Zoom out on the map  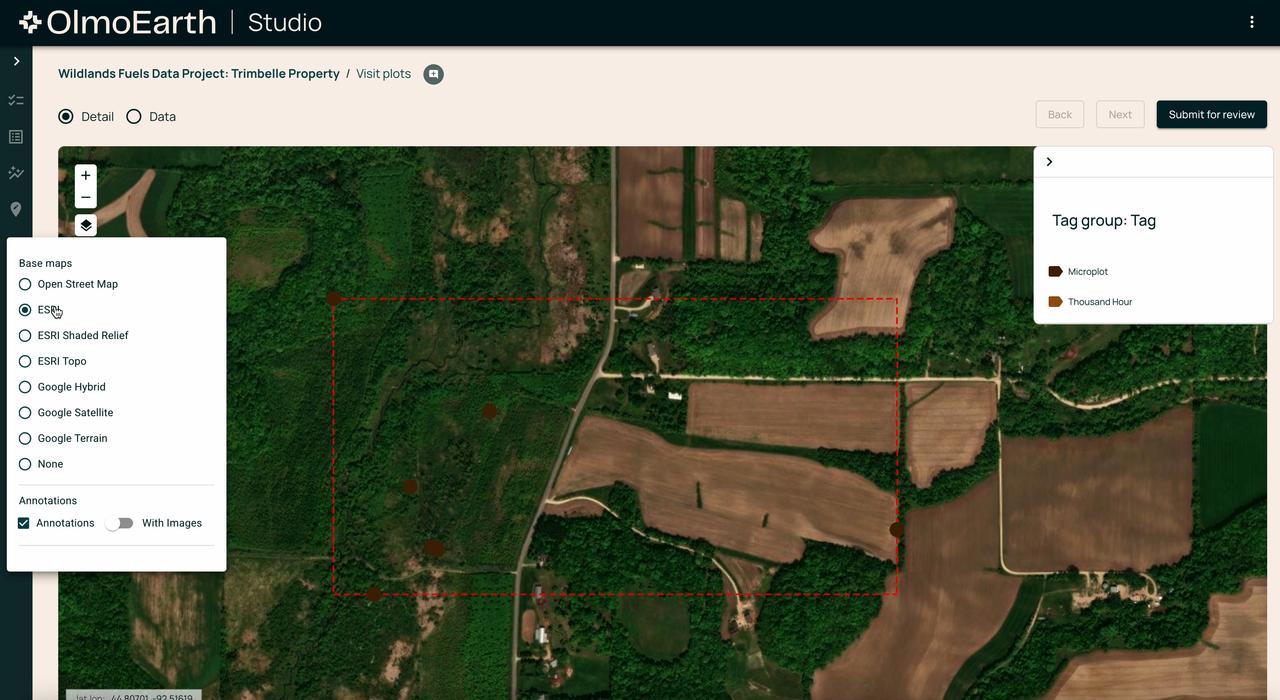(86, 197)
